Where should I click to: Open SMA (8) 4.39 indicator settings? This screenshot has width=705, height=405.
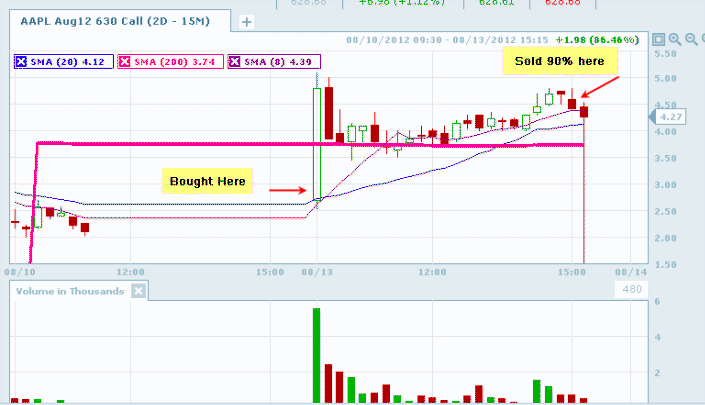tap(278, 62)
